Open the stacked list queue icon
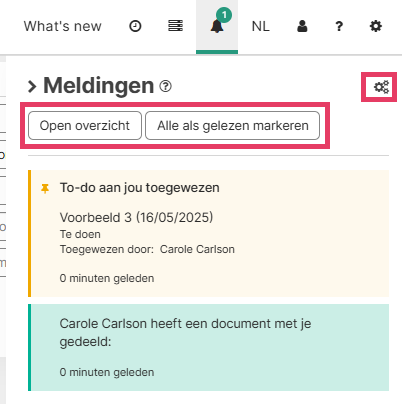 pos(175,26)
